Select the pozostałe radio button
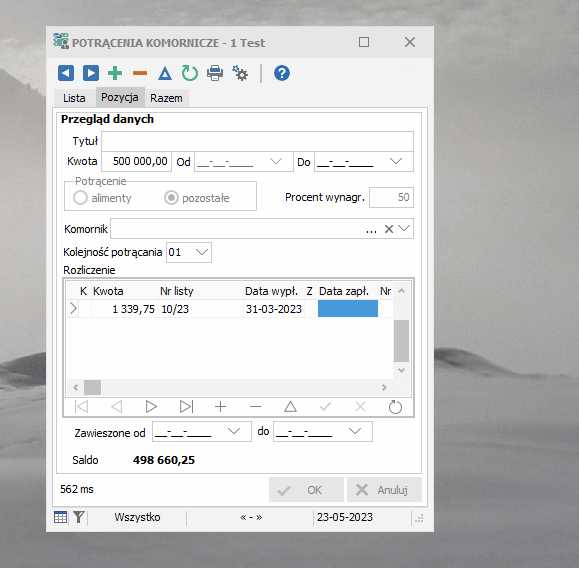Image resolution: width=579 pixels, height=568 pixels. click(171, 198)
